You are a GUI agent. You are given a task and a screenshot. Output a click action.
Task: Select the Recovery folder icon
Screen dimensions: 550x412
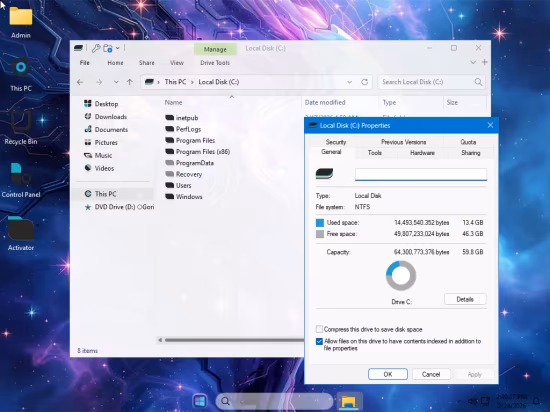tap(170, 174)
